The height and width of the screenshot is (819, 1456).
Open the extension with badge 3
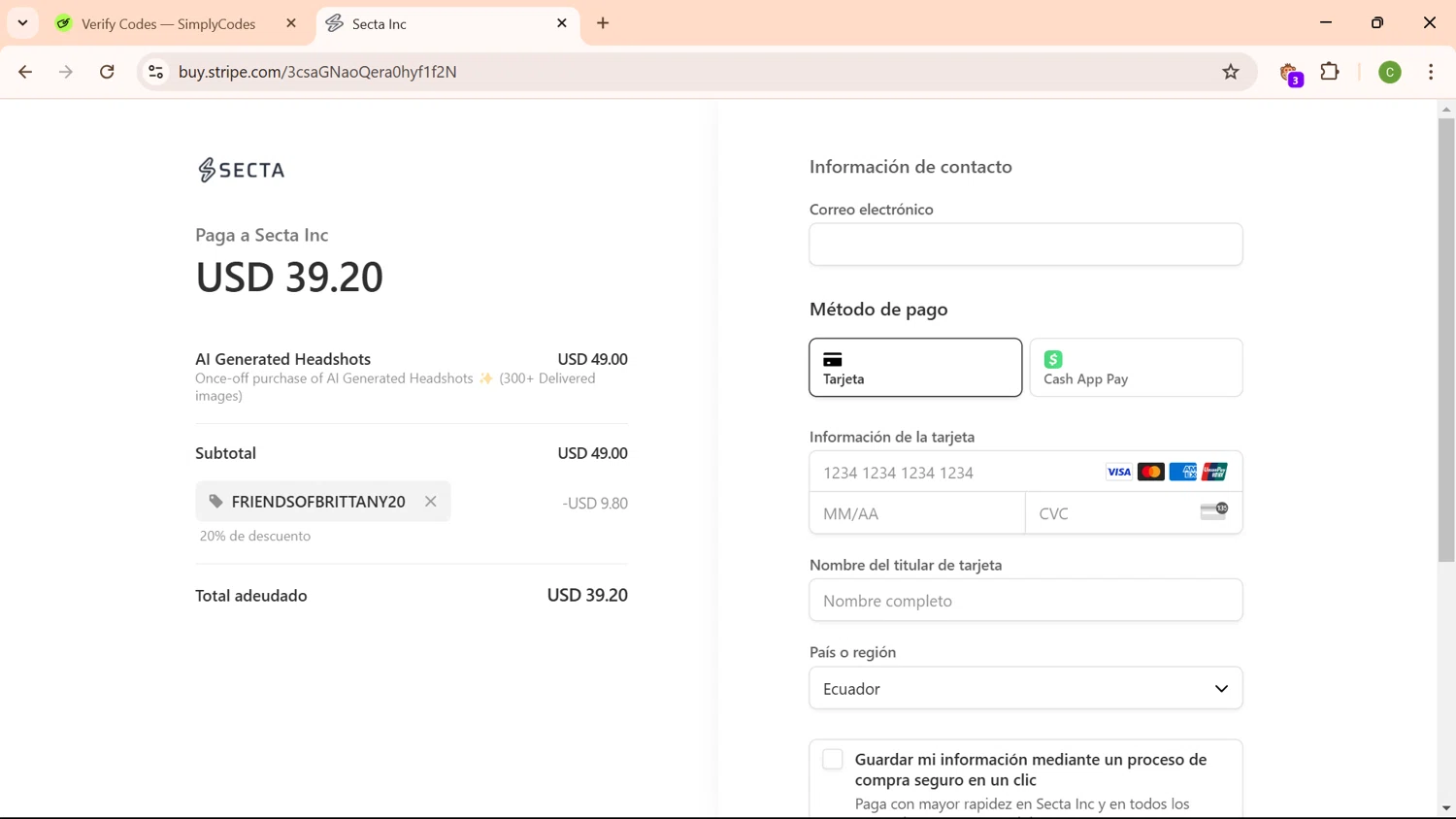pos(1290,73)
